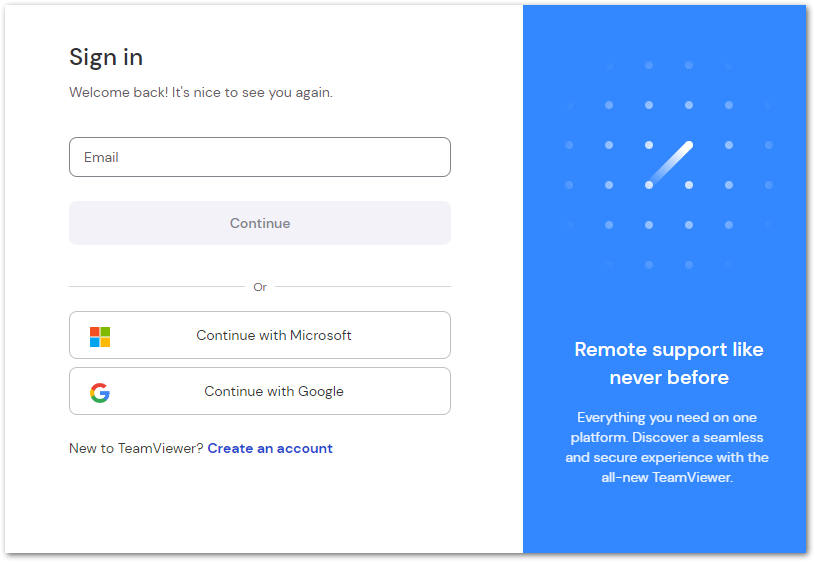Click the Microsoft four-square logo icon

(x=100, y=336)
